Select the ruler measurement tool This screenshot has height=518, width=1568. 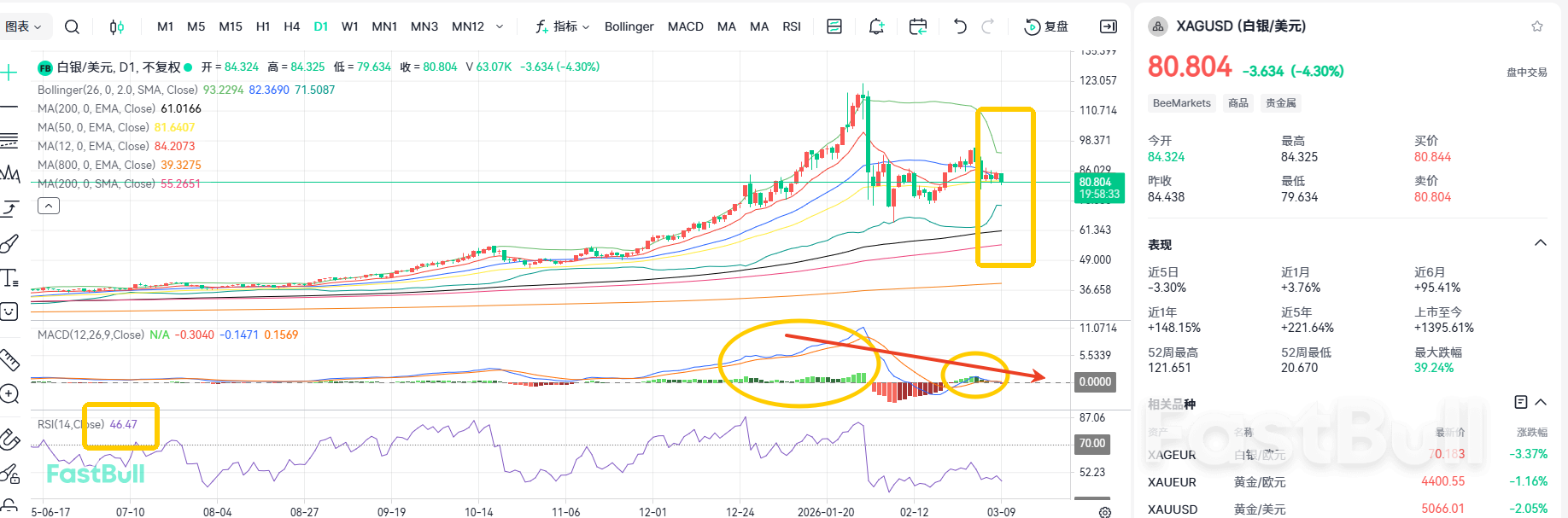(9, 360)
